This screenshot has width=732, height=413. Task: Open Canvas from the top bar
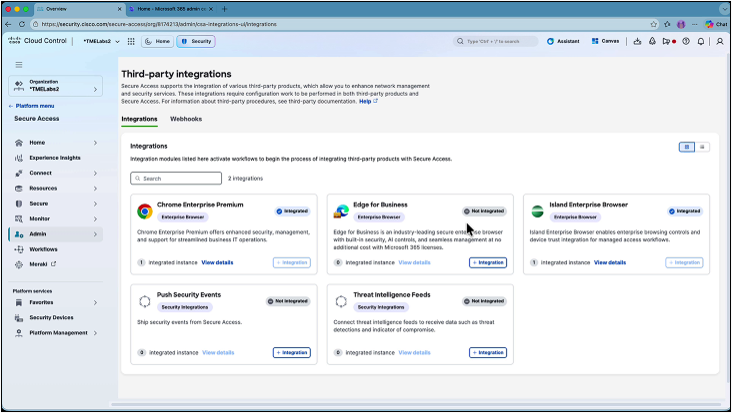click(x=605, y=42)
